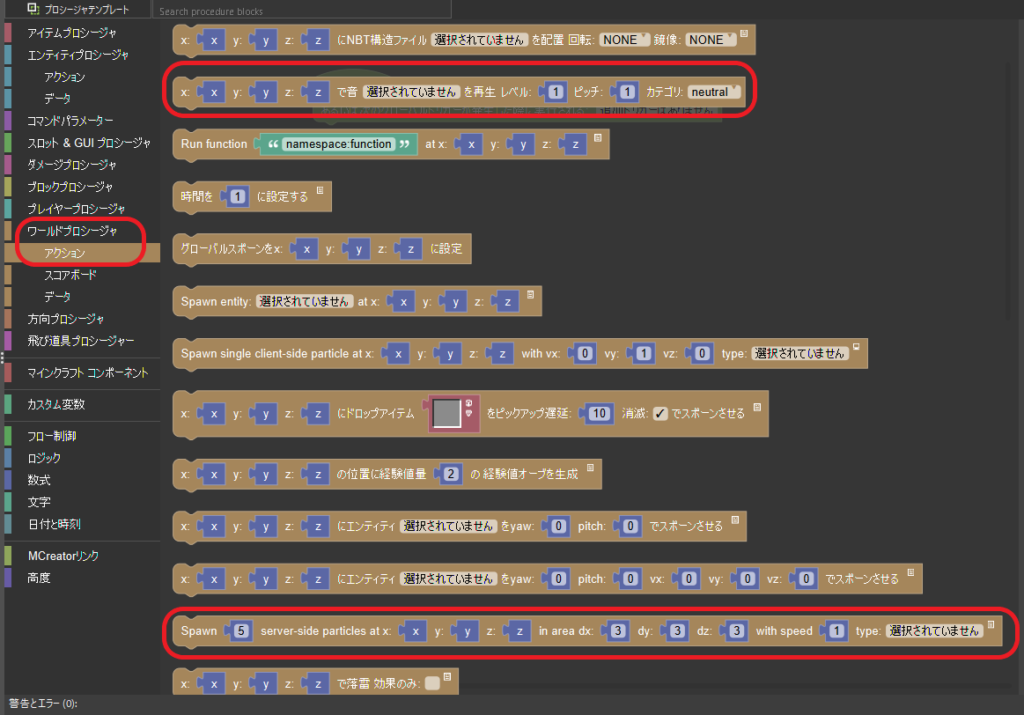Click the note icon on the NBT構造ファイル block
Image resolution: width=1024 pixels, height=715 pixels.
click(743, 32)
